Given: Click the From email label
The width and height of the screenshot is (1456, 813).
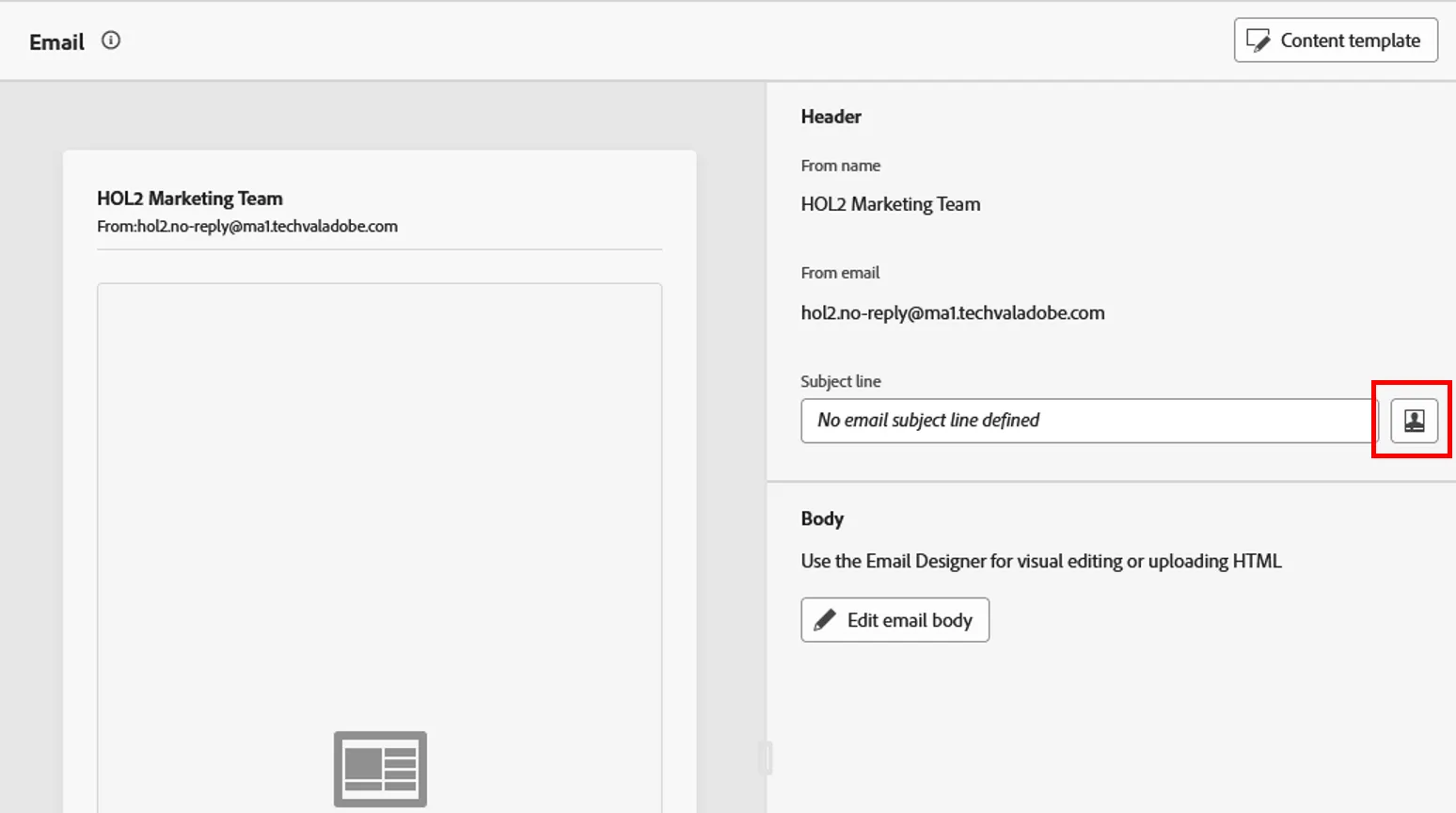Looking at the screenshot, I should coord(840,273).
